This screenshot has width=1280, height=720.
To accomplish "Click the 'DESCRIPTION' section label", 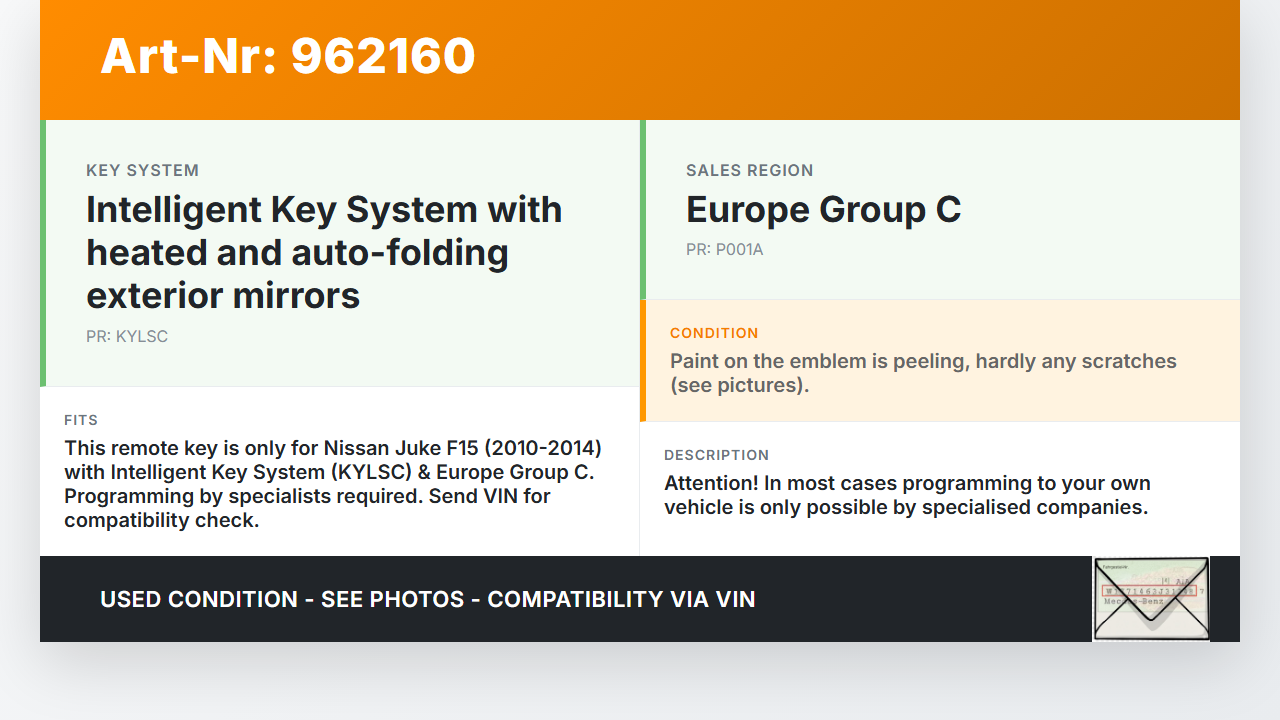I will [x=717, y=455].
